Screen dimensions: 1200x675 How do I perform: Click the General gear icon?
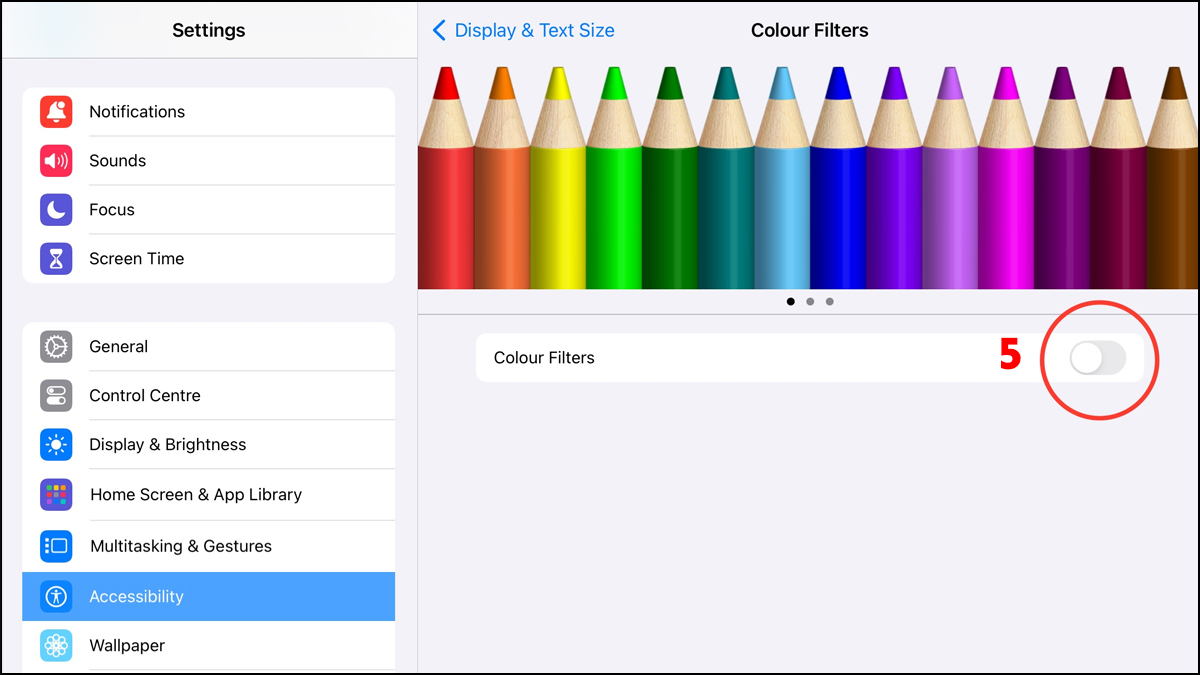[x=56, y=347]
